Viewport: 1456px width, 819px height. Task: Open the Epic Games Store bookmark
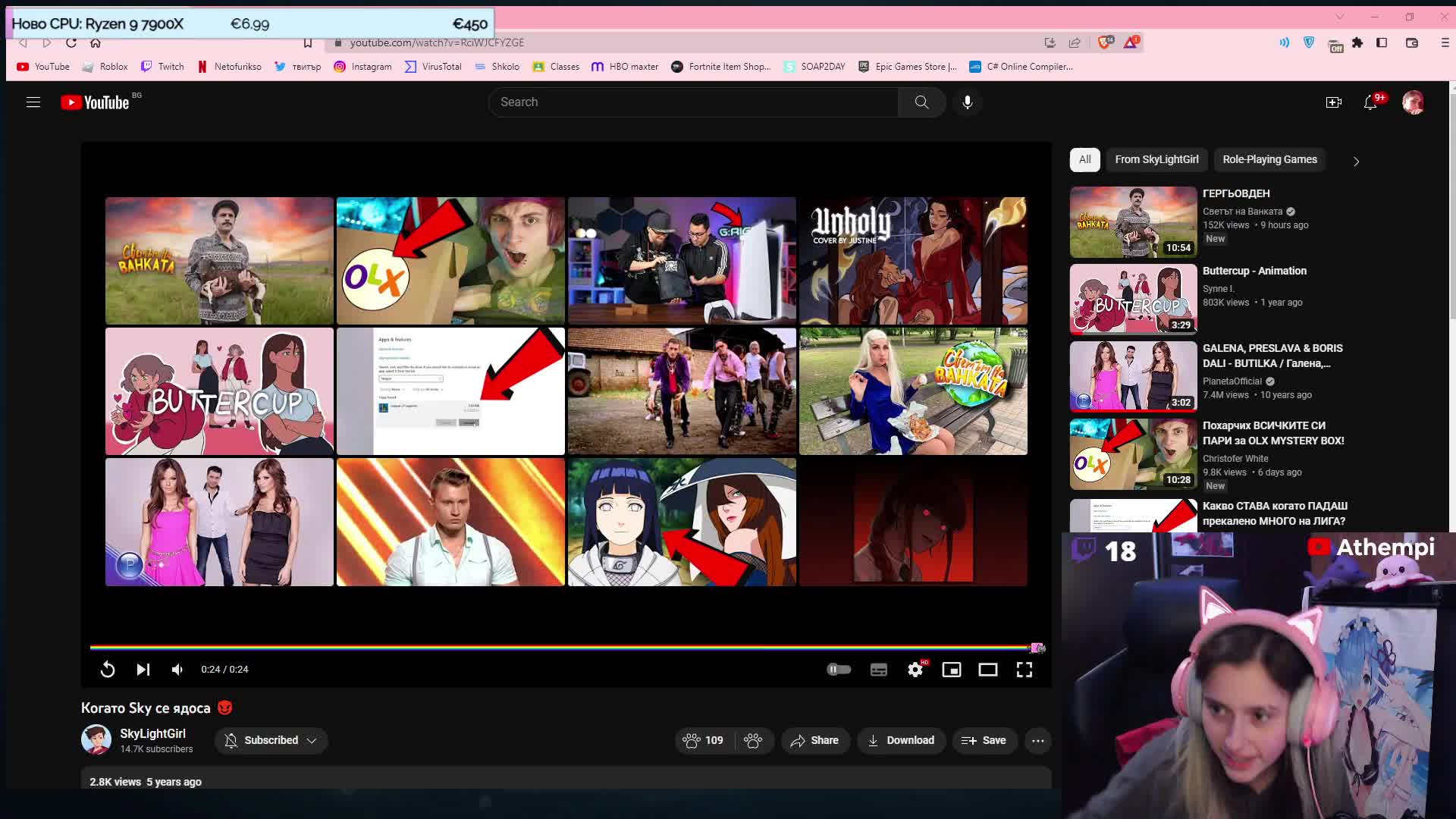[908, 67]
